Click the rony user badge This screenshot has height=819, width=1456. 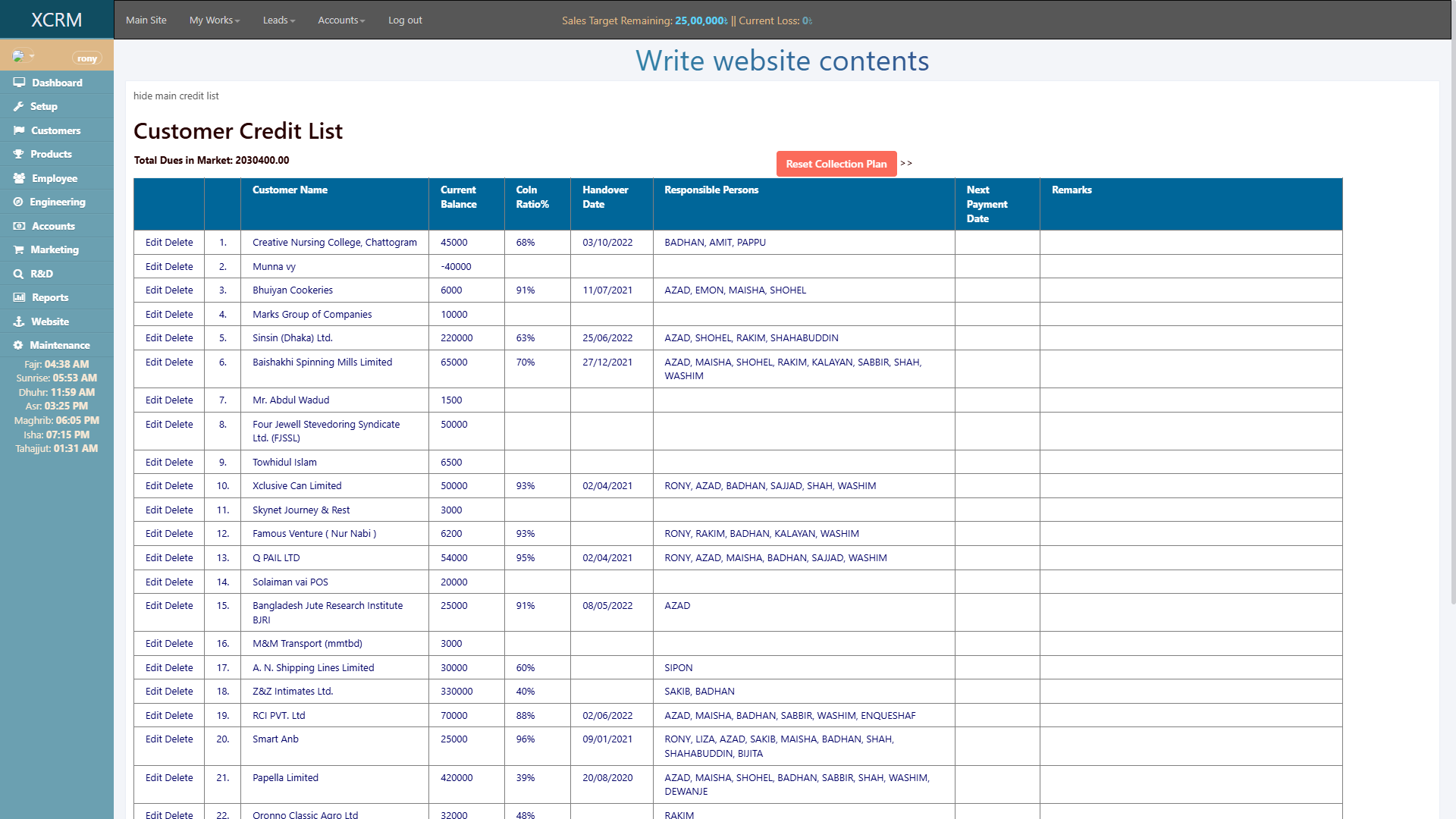86,58
